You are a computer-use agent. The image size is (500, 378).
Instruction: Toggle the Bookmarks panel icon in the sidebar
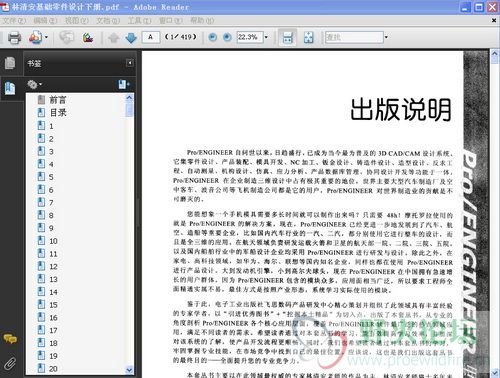pos(10,88)
